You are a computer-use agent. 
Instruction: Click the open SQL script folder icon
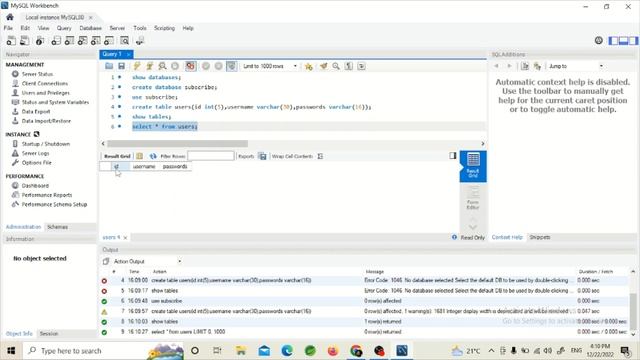(109, 66)
